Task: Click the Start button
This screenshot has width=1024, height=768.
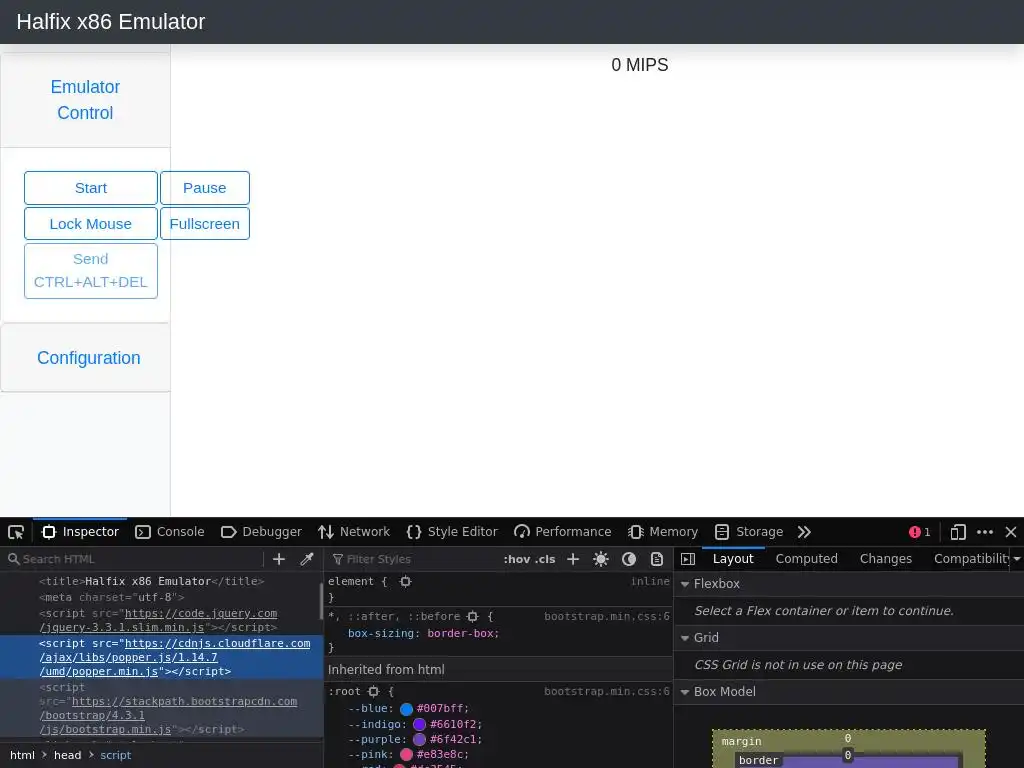Action: (91, 188)
